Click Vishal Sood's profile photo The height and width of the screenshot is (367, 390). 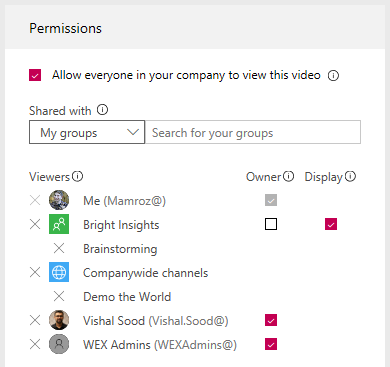pyautogui.click(x=59, y=320)
